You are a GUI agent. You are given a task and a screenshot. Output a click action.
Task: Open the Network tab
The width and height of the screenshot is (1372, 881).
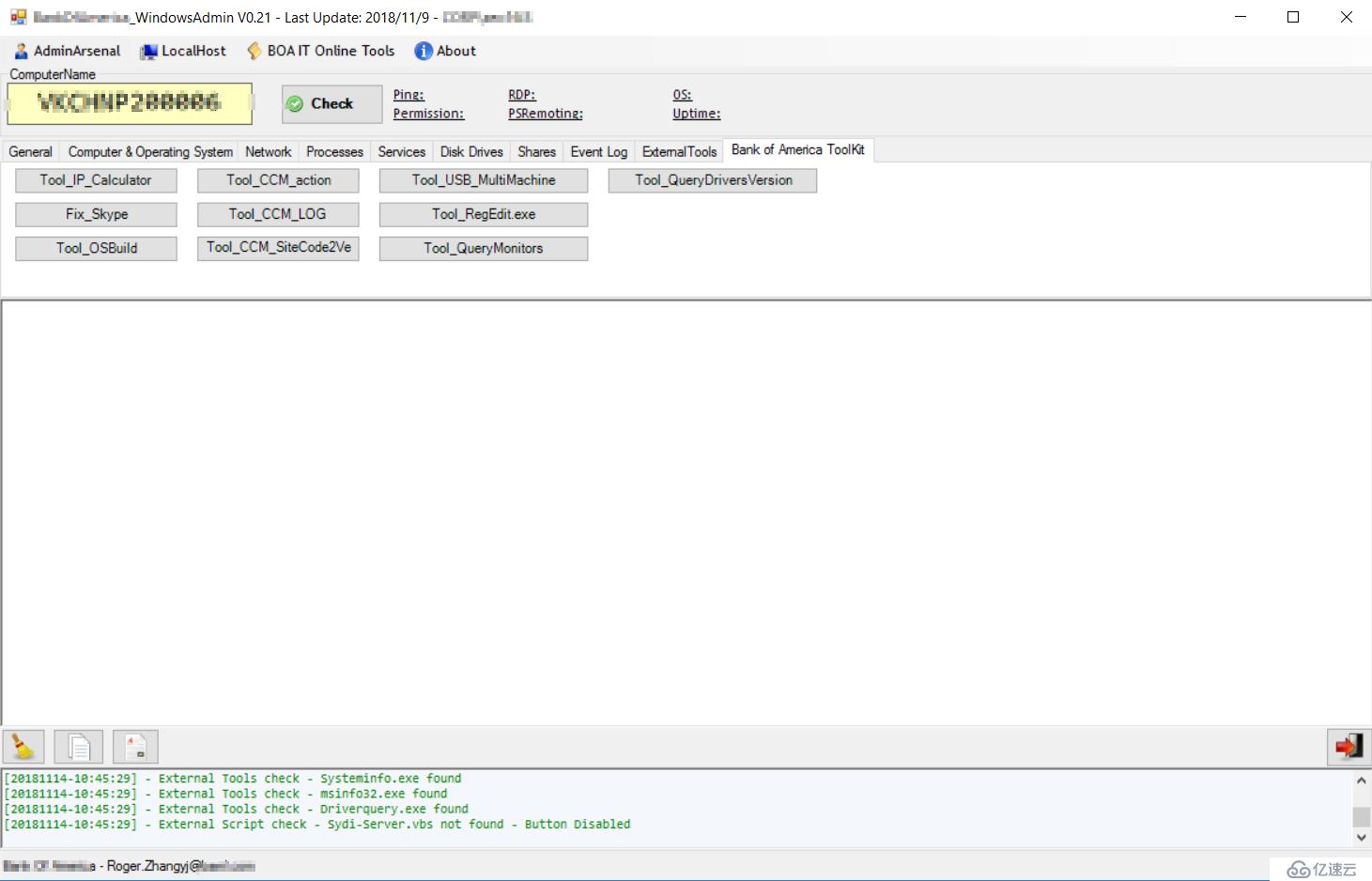click(x=269, y=151)
